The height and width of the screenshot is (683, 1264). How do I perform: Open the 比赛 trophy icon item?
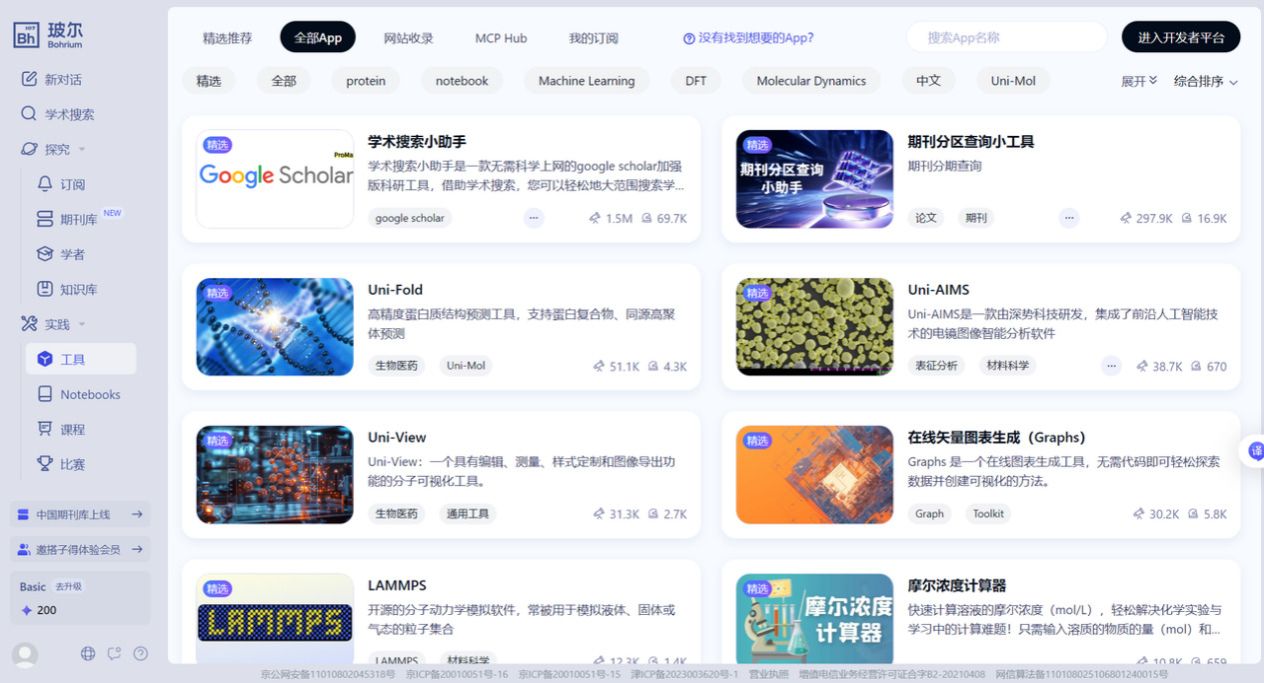[45, 464]
